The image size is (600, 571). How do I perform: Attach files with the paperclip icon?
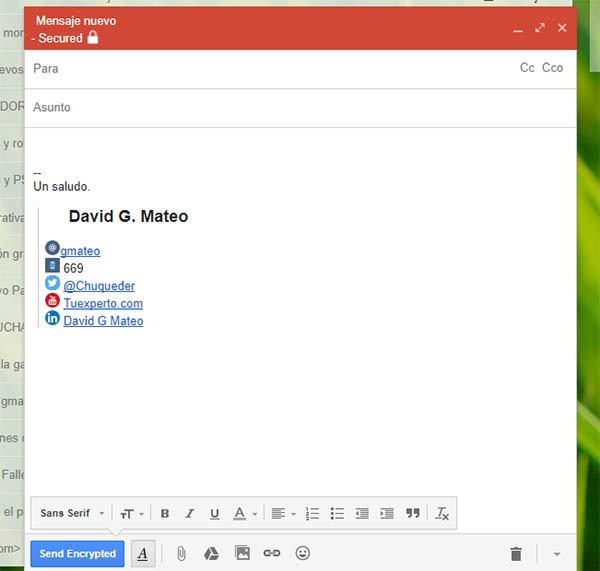click(x=181, y=553)
